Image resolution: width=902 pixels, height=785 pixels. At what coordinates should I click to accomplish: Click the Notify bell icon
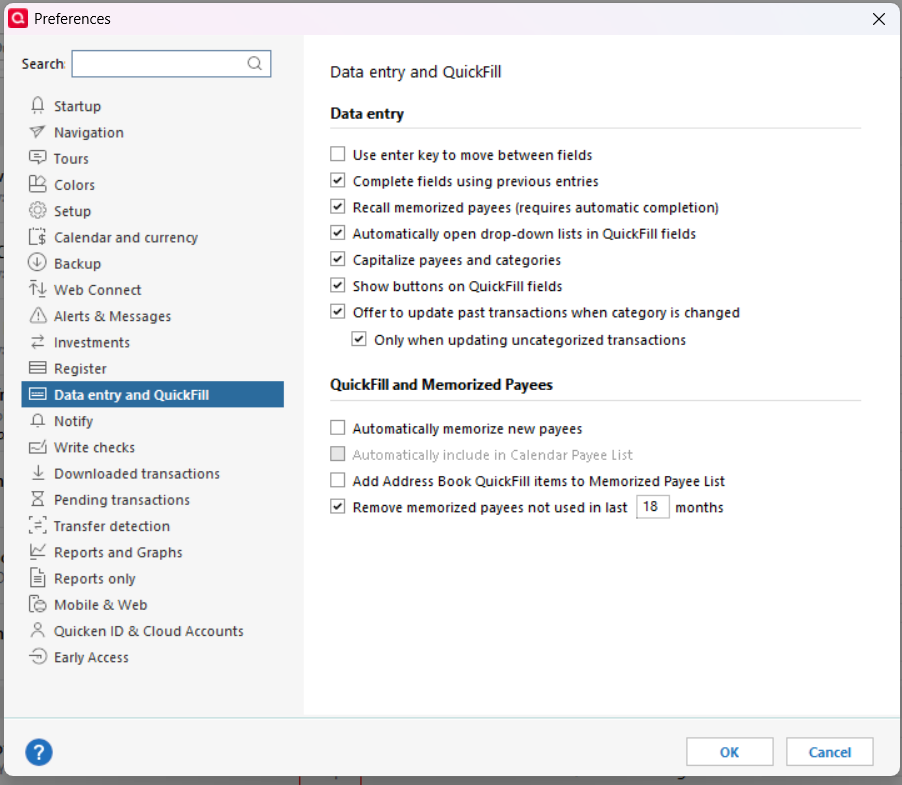pyautogui.click(x=37, y=420)
